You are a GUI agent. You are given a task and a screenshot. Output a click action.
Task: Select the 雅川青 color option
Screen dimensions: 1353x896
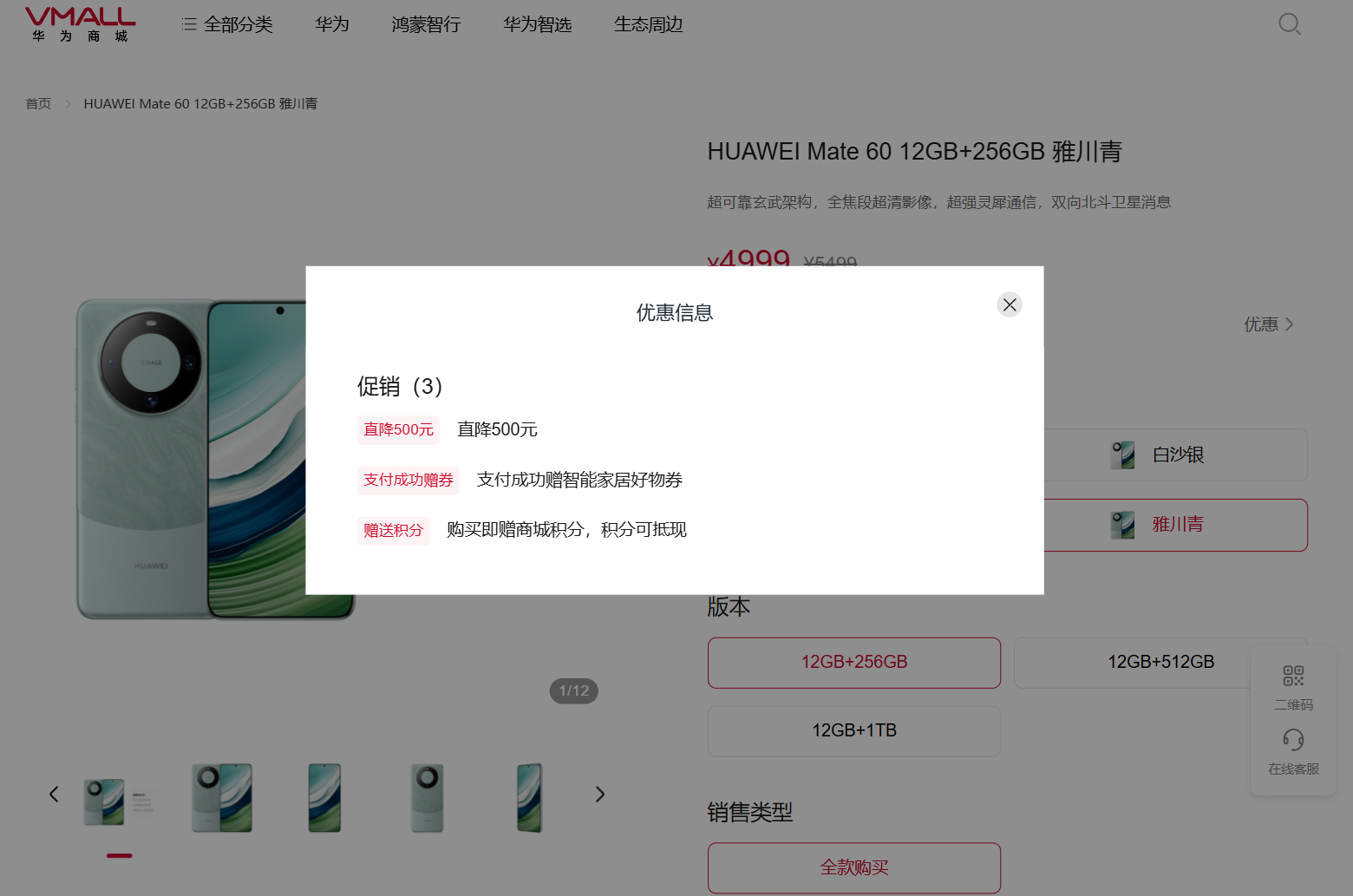point(1176,525)
